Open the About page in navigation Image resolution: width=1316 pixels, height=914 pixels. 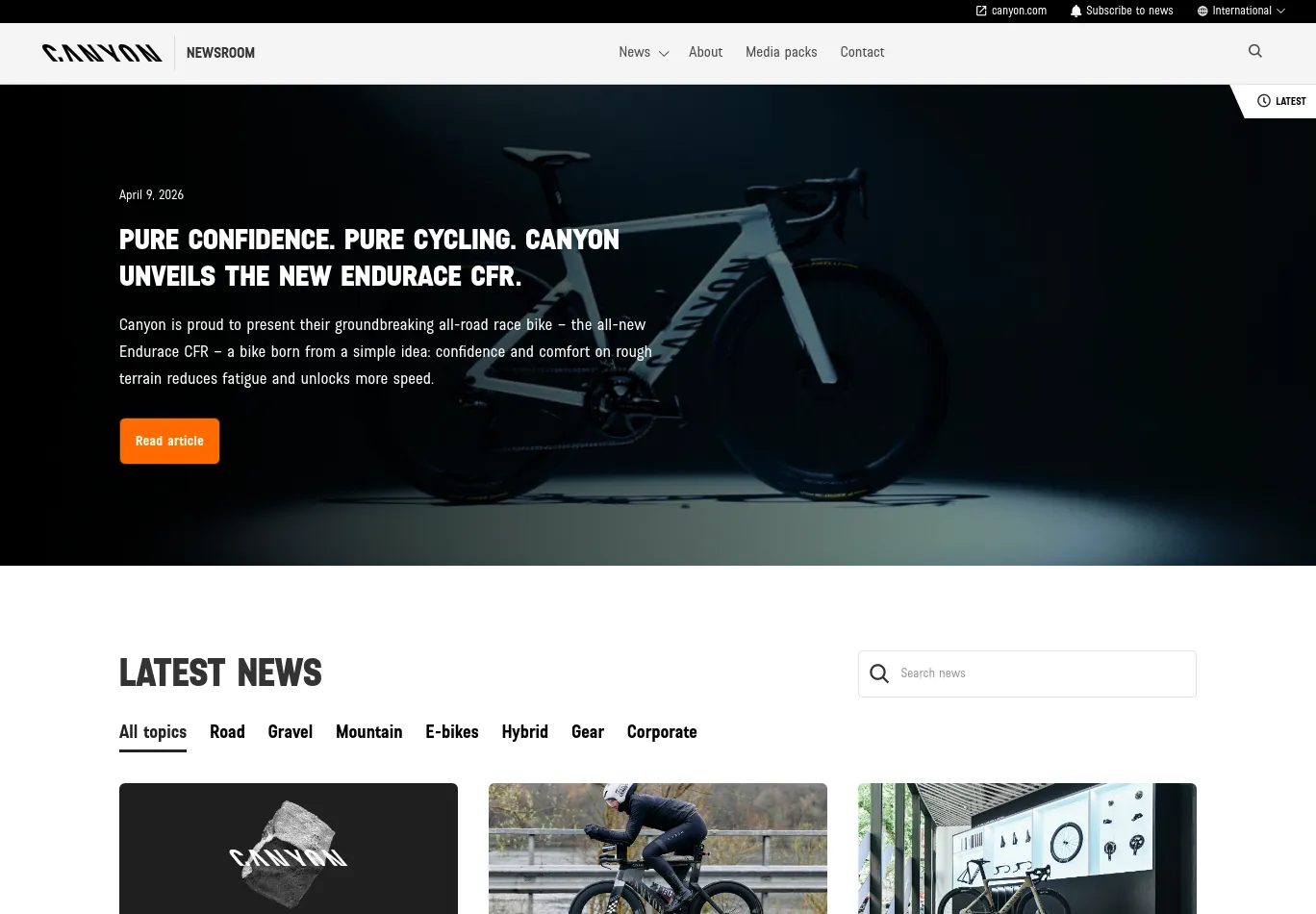pos(705,52)
